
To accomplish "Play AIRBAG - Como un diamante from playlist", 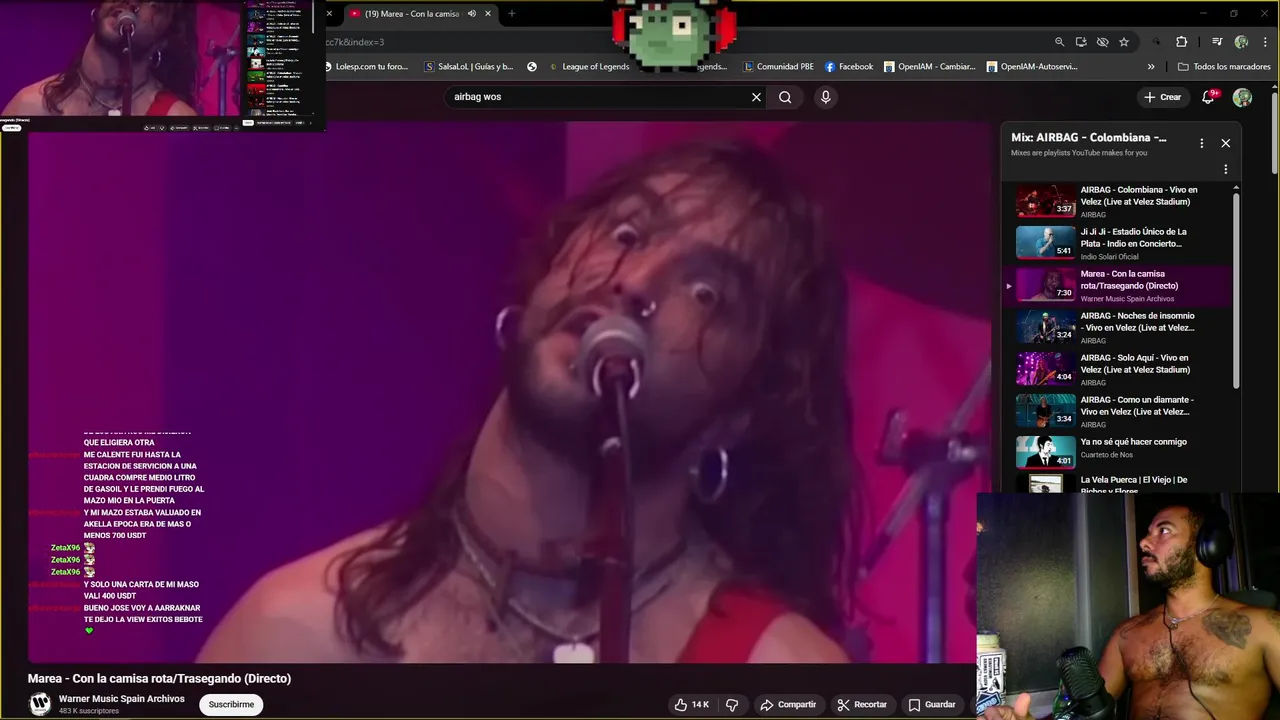I will pyautogui.click(x=1116, y=411).
